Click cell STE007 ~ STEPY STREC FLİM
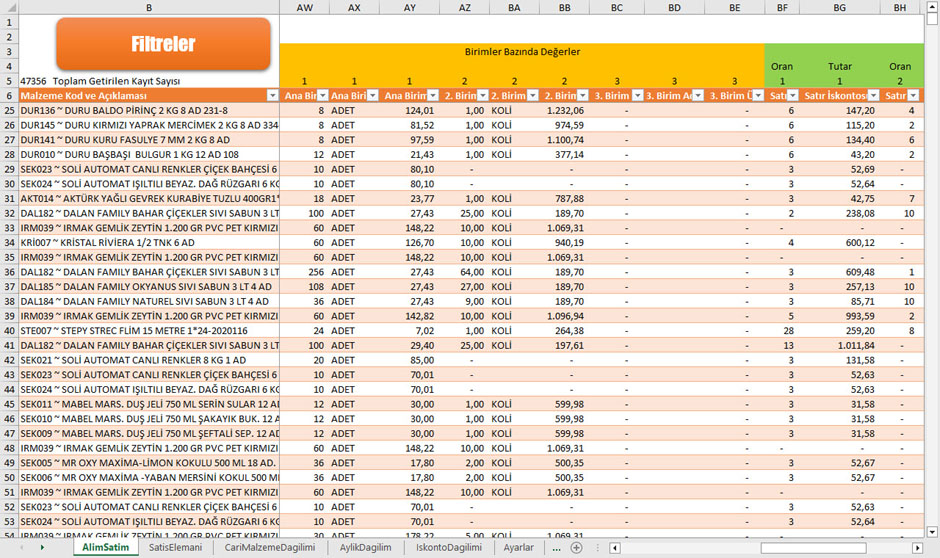 [x=149, y=331]
